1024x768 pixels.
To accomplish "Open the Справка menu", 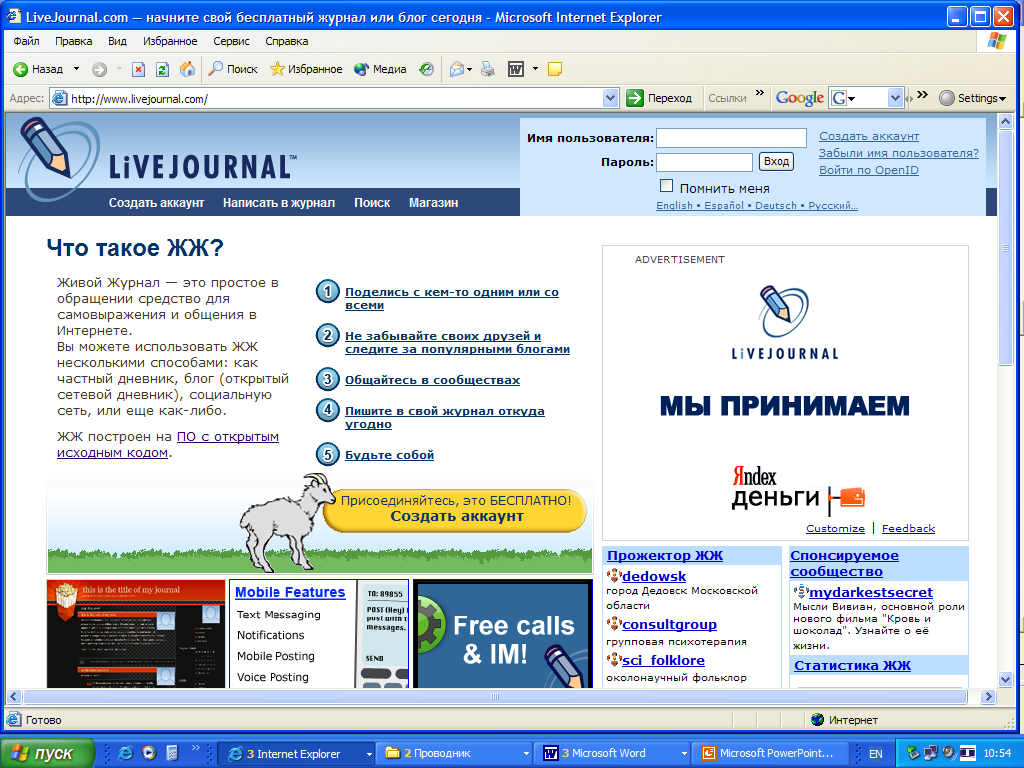I will [287, 41].
